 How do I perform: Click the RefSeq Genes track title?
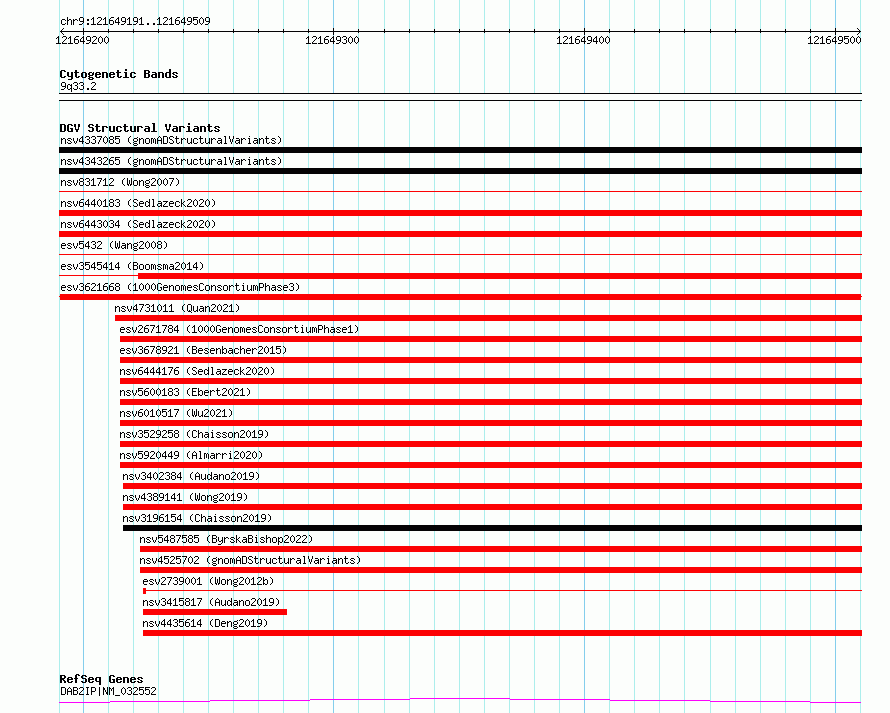[x=101, y=680]
